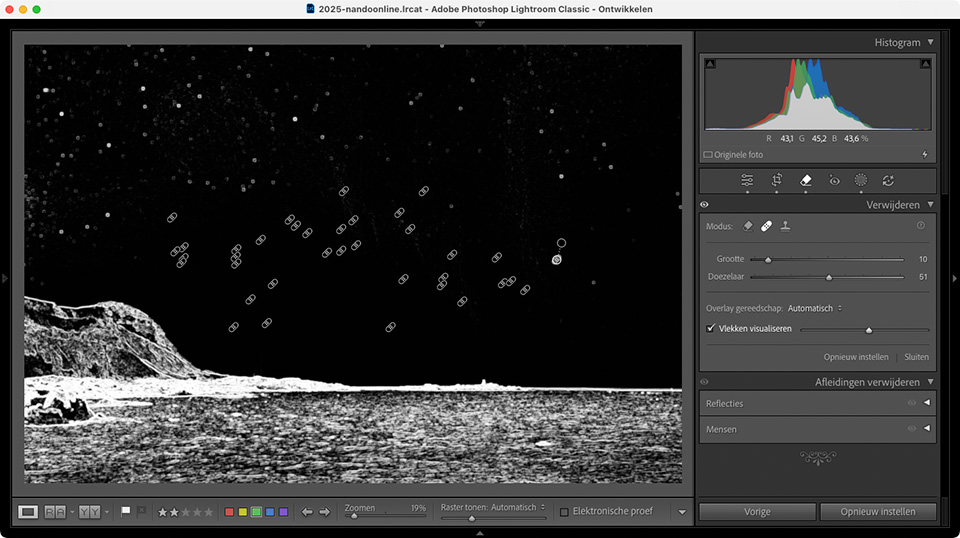Open the Overlay gereedschap Automatisch dropdown

point(814,308)
